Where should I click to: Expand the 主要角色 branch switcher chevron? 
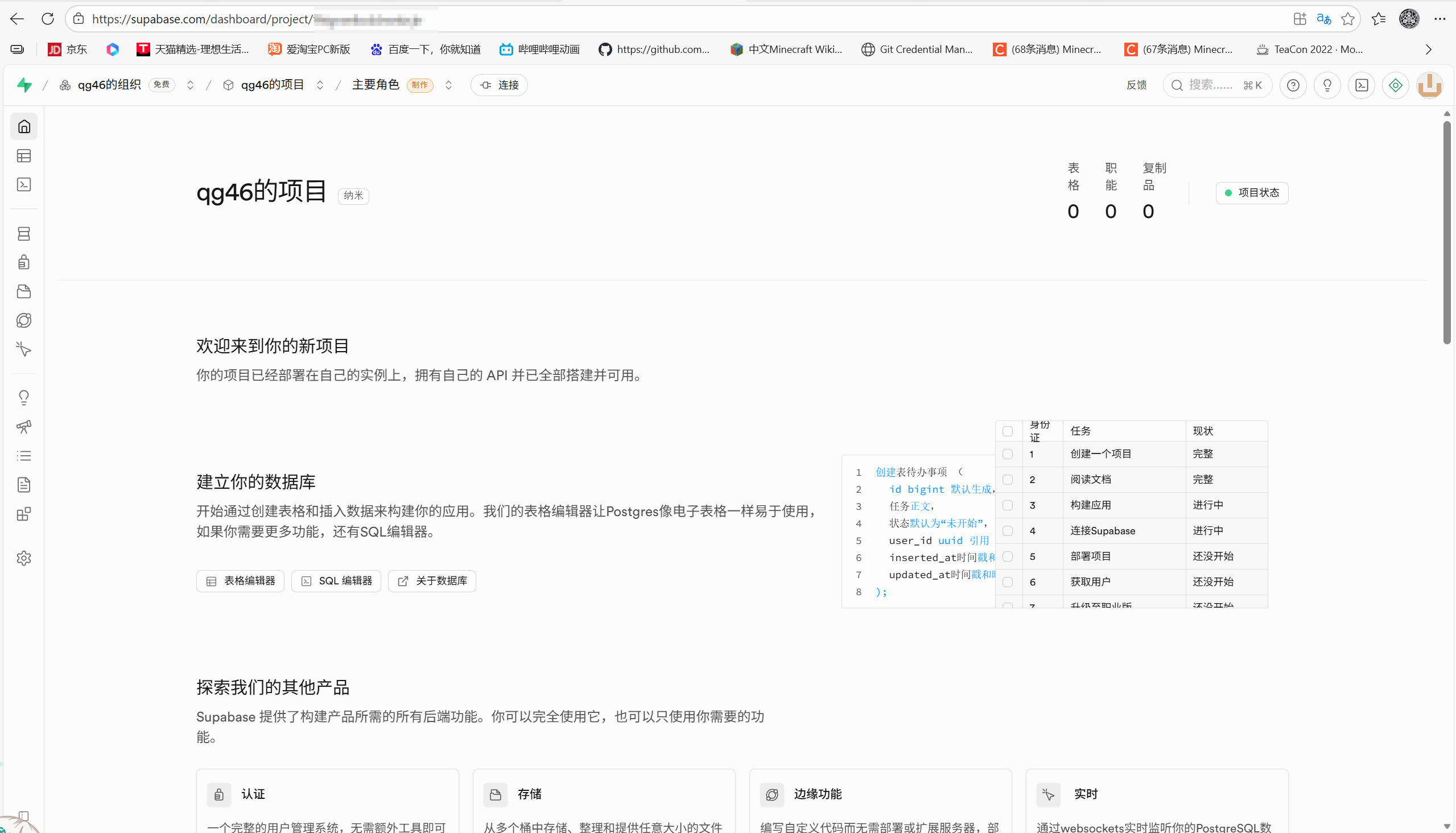(448, 85)
